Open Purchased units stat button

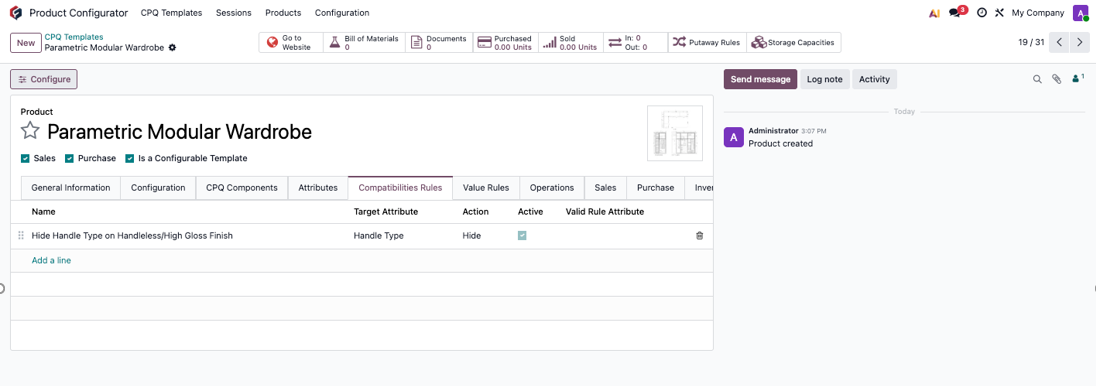[505, 43]
